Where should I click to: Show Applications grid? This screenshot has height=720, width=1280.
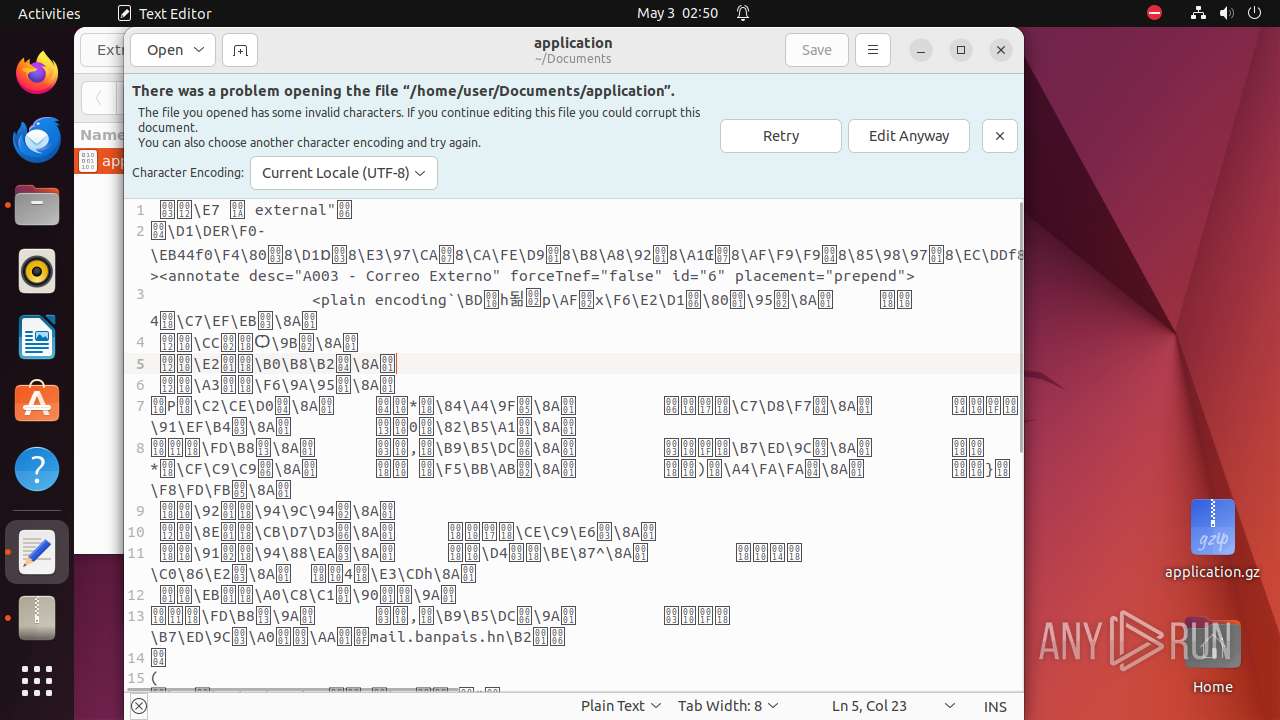click(37, 681)
